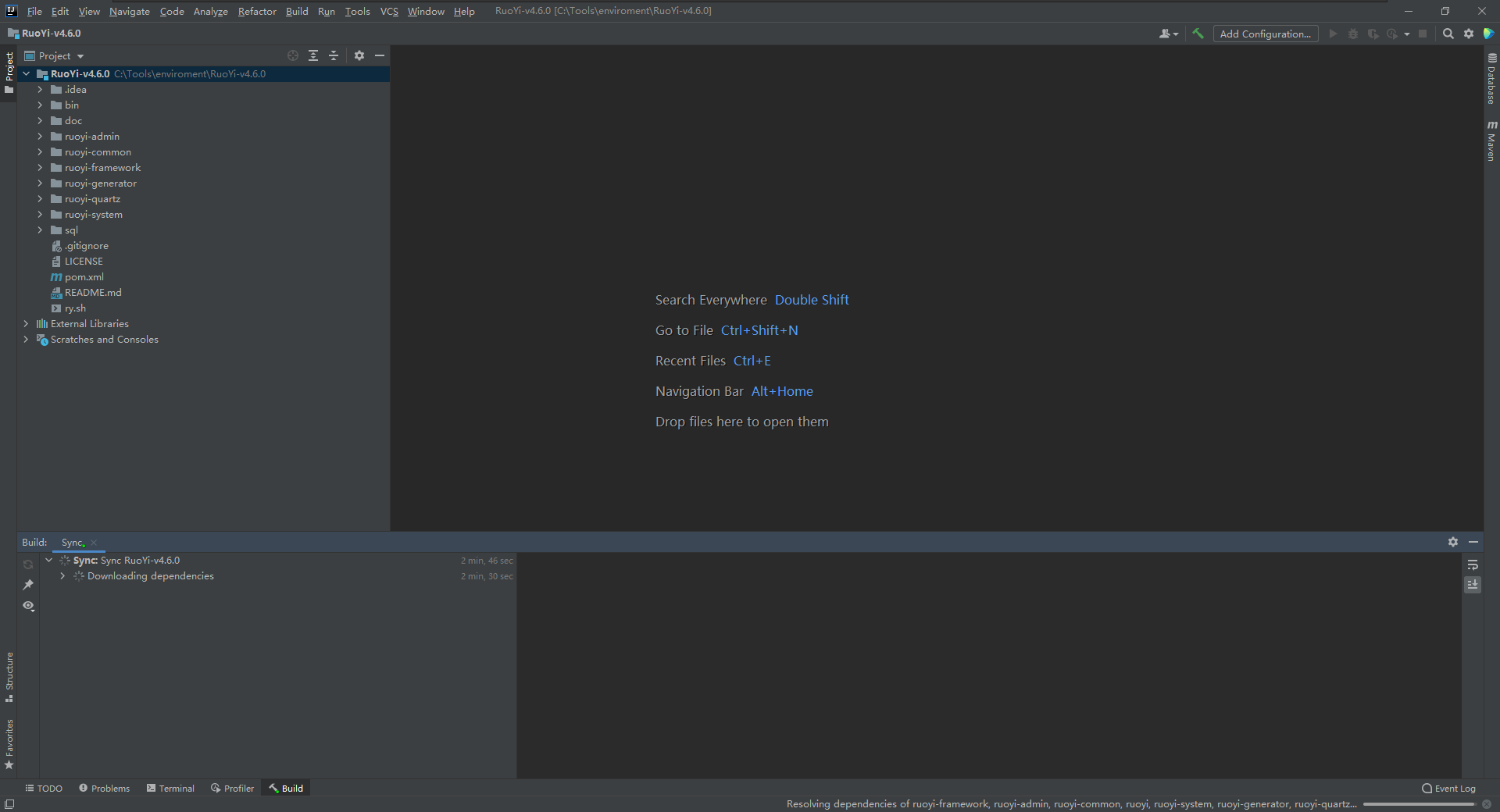Open Build panel settings gear

[x=1453, y=542]
